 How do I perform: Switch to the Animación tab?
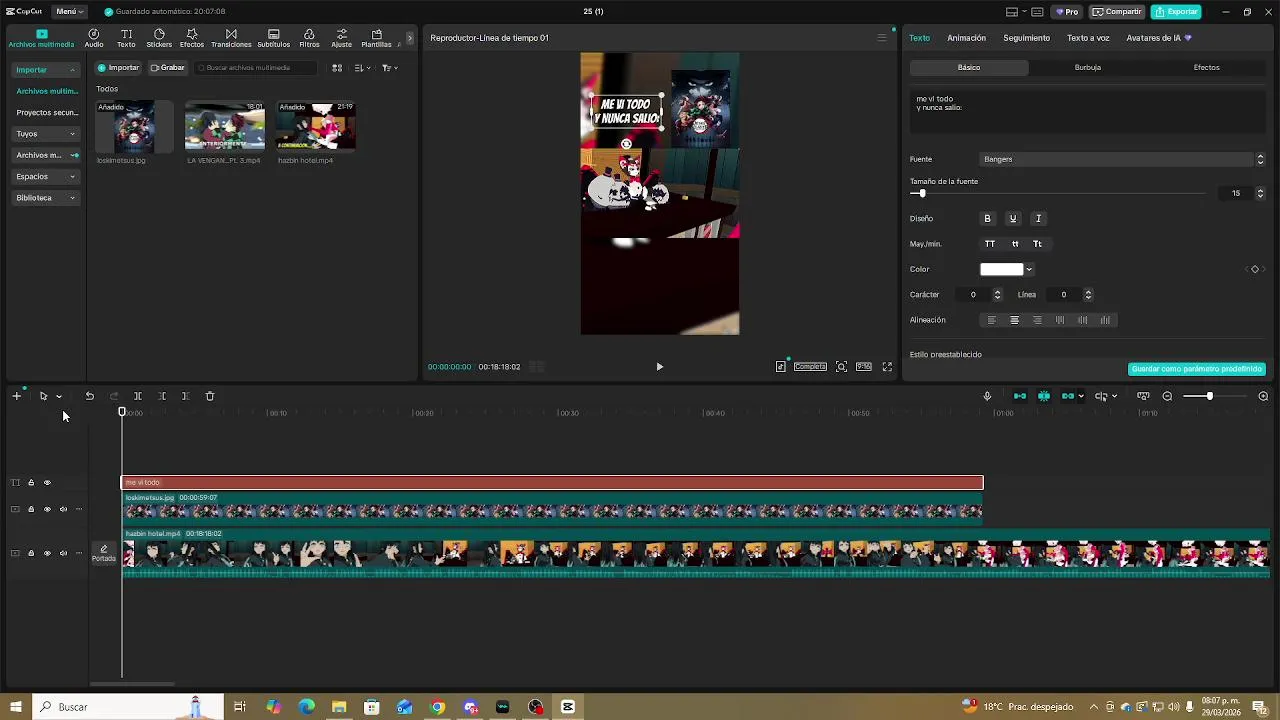(966, 38)
